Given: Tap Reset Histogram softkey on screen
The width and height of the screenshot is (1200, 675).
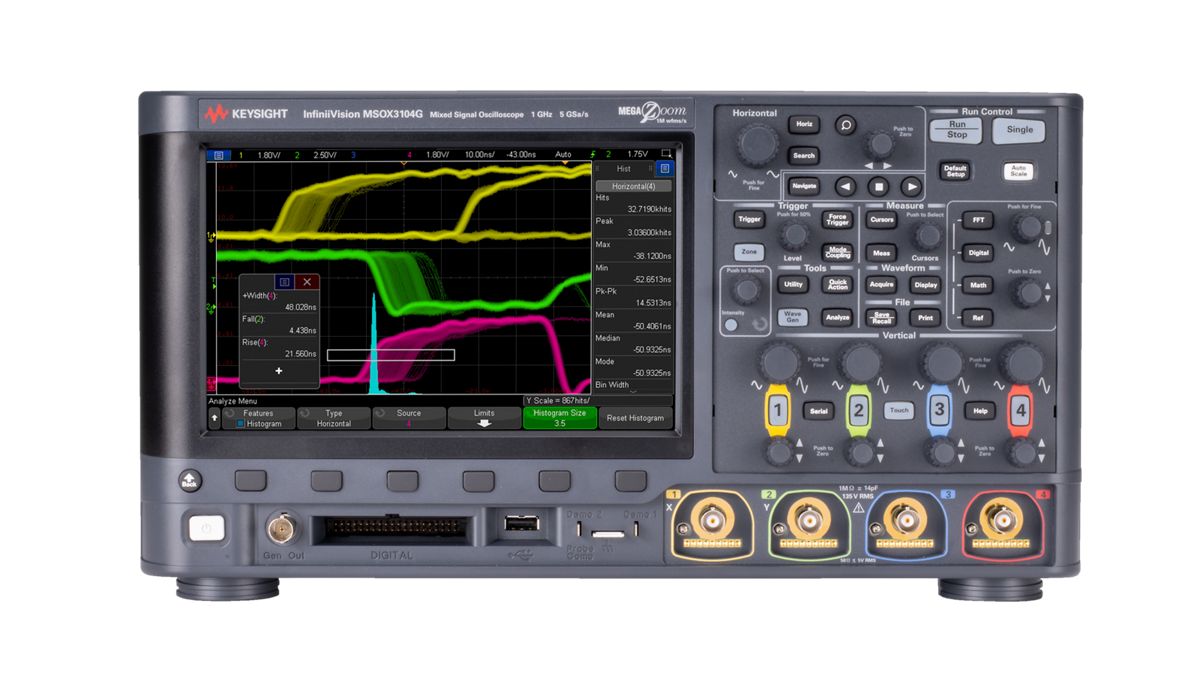Looking at the screenshot, I should coord(635,418).
